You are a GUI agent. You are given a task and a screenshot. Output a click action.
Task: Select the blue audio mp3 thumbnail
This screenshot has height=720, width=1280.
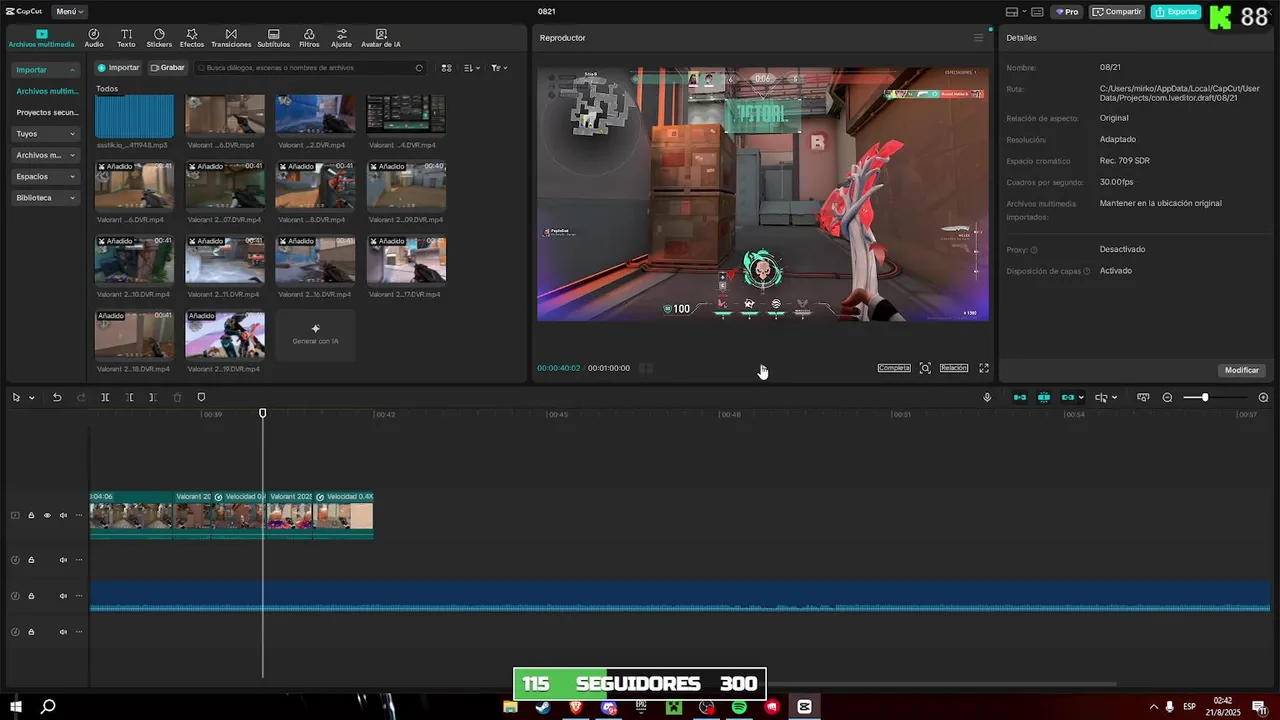pyautogui.click(x=134, y=116)
